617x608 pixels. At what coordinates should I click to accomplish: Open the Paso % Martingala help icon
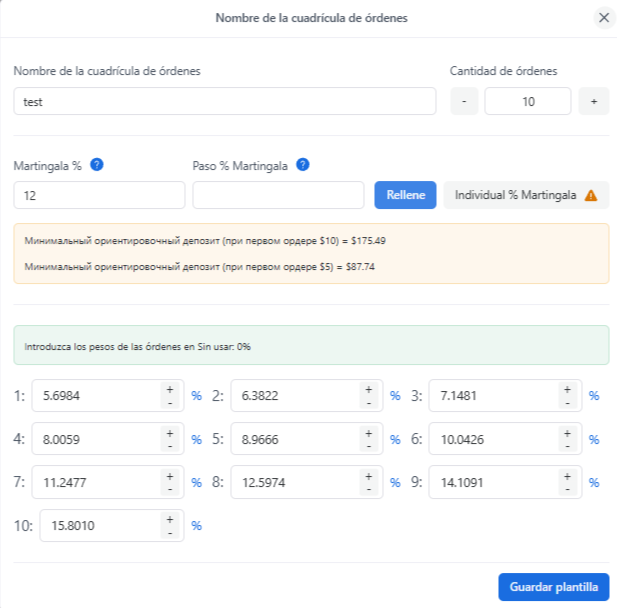point(303,164)
